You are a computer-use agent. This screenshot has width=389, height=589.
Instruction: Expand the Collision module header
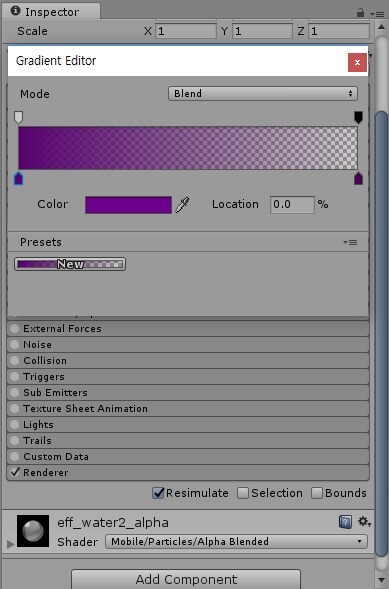(188, 361)
